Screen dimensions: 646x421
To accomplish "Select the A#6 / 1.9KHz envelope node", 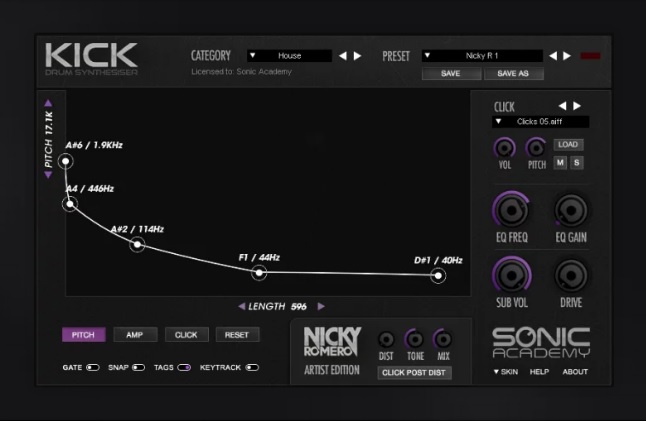I will pos(66,161).
